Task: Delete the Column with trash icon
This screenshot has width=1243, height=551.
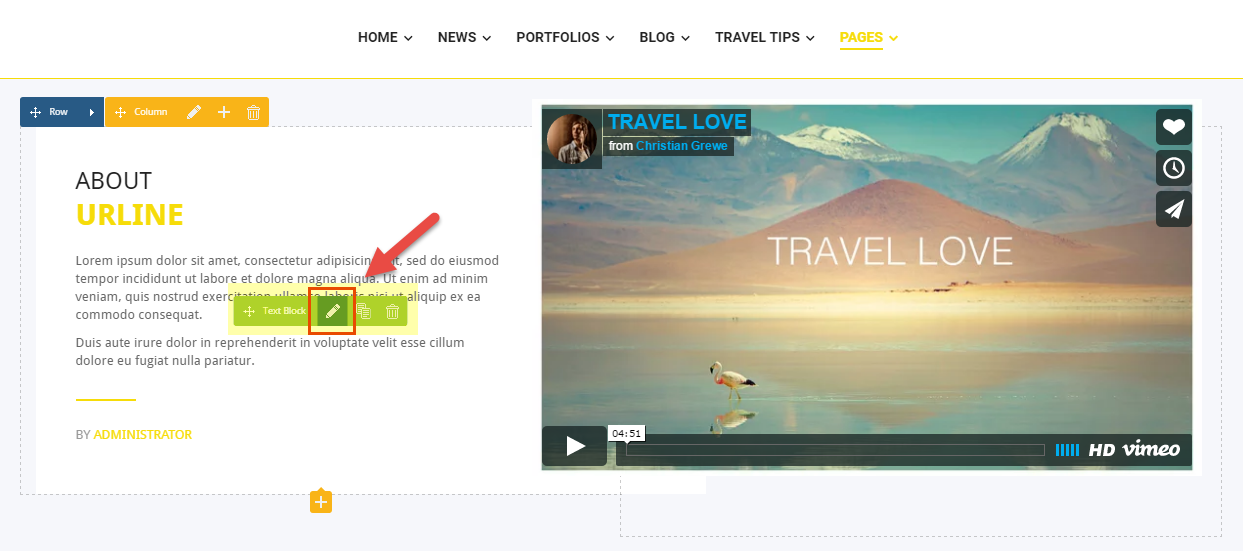Action: [x=253, y=112]
